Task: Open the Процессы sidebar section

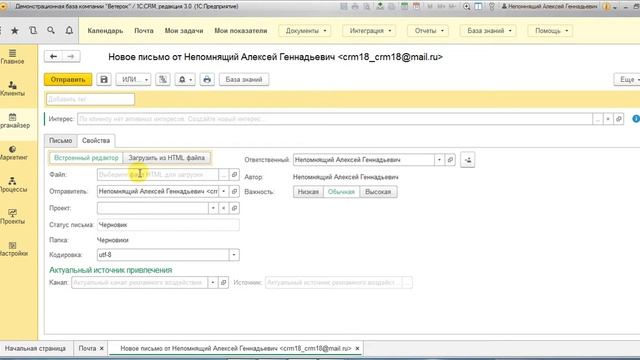Action: click(x=13, y=185)
